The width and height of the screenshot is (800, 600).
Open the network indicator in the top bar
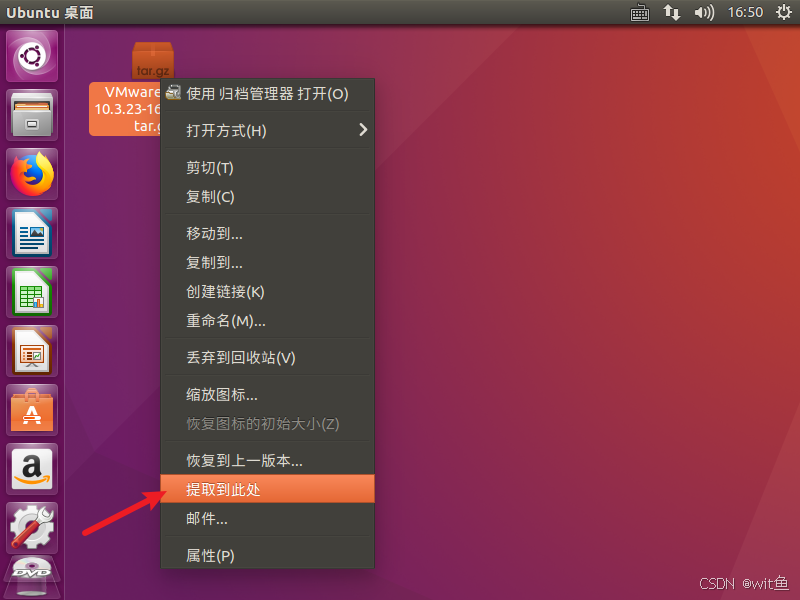coord(671,13)
